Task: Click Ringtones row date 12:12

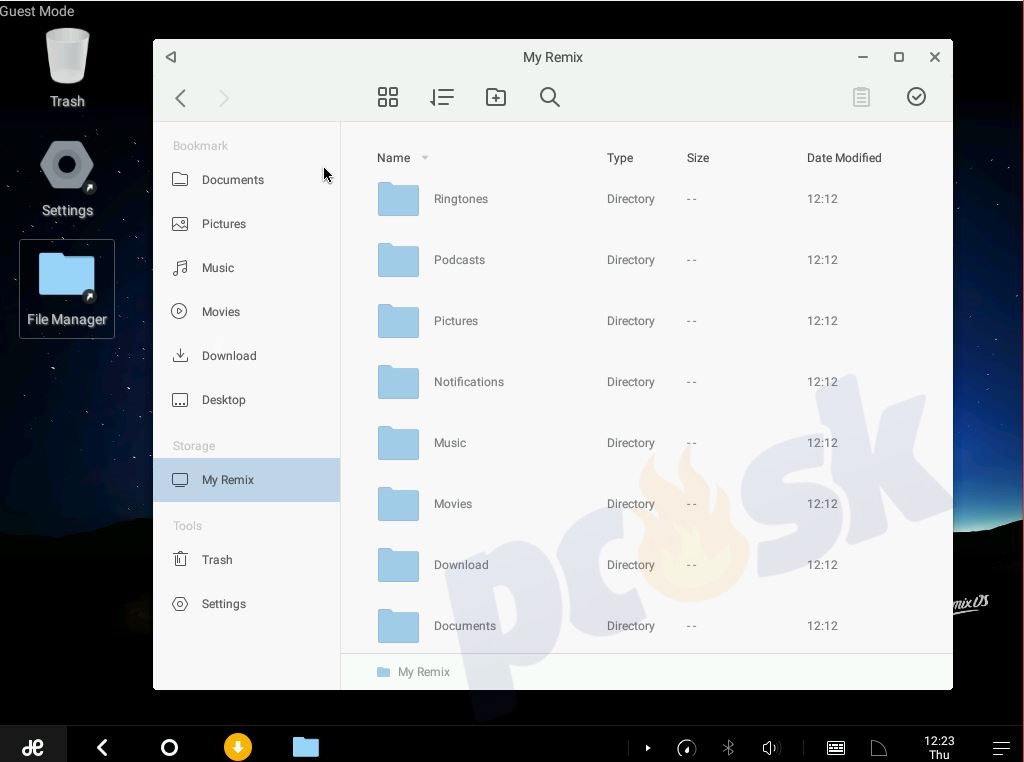Action: pyautogui.click(x=822, y=199)
